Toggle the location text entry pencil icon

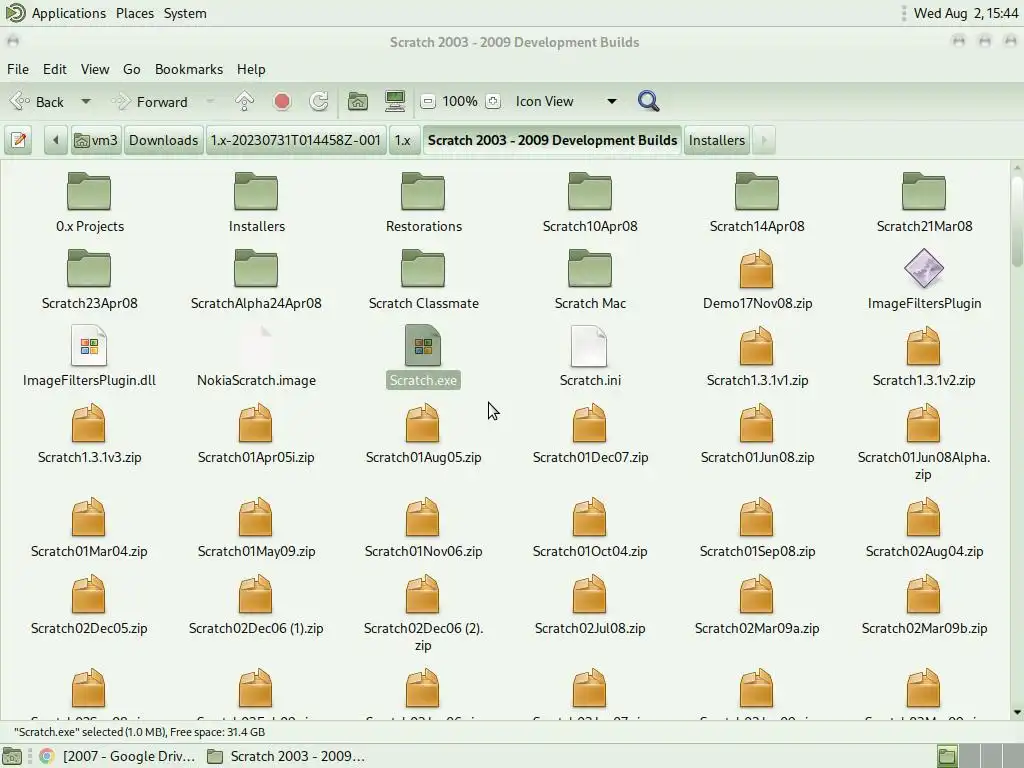19,140
